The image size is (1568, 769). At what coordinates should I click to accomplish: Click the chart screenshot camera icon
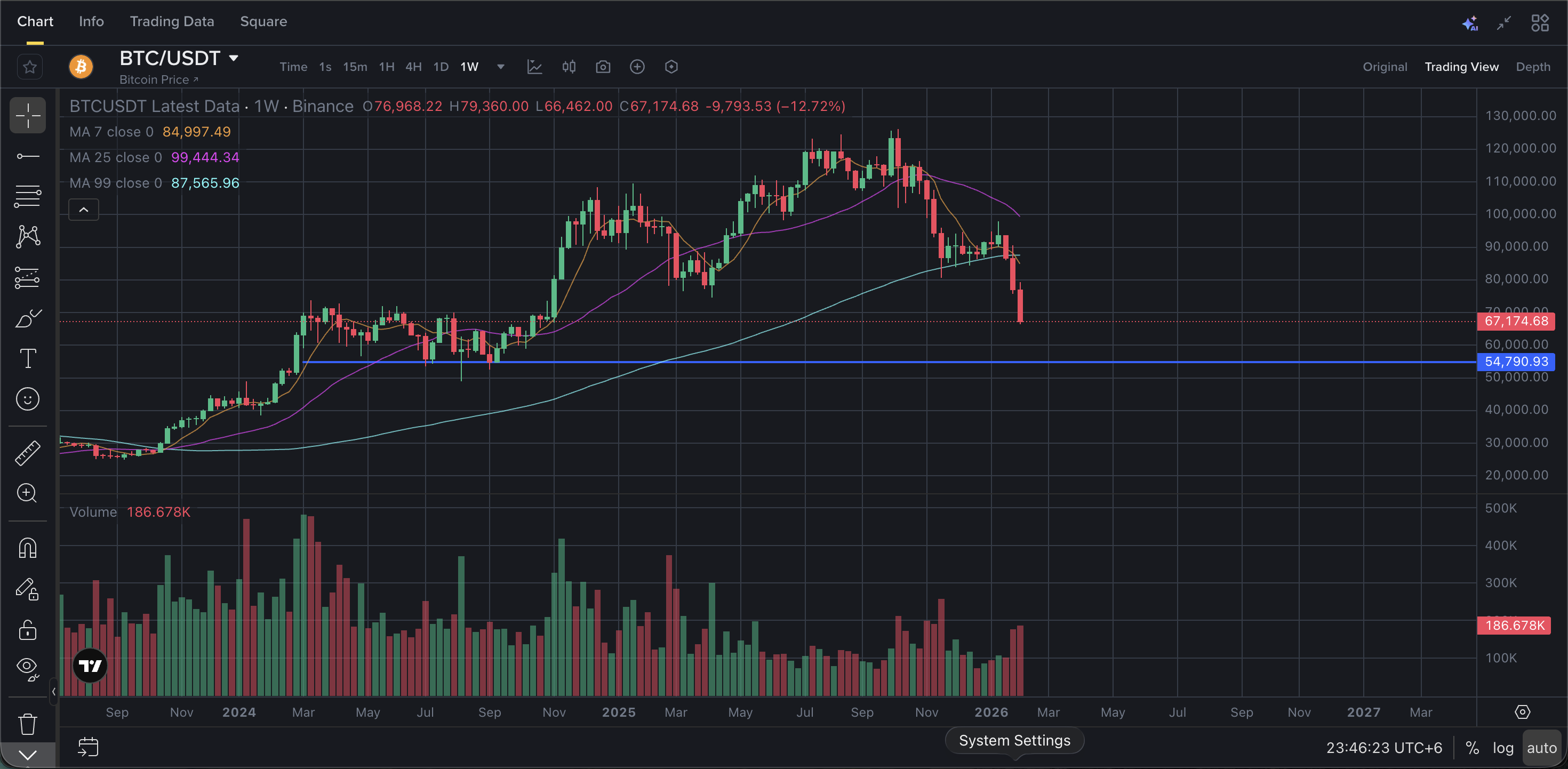point(603,67)
